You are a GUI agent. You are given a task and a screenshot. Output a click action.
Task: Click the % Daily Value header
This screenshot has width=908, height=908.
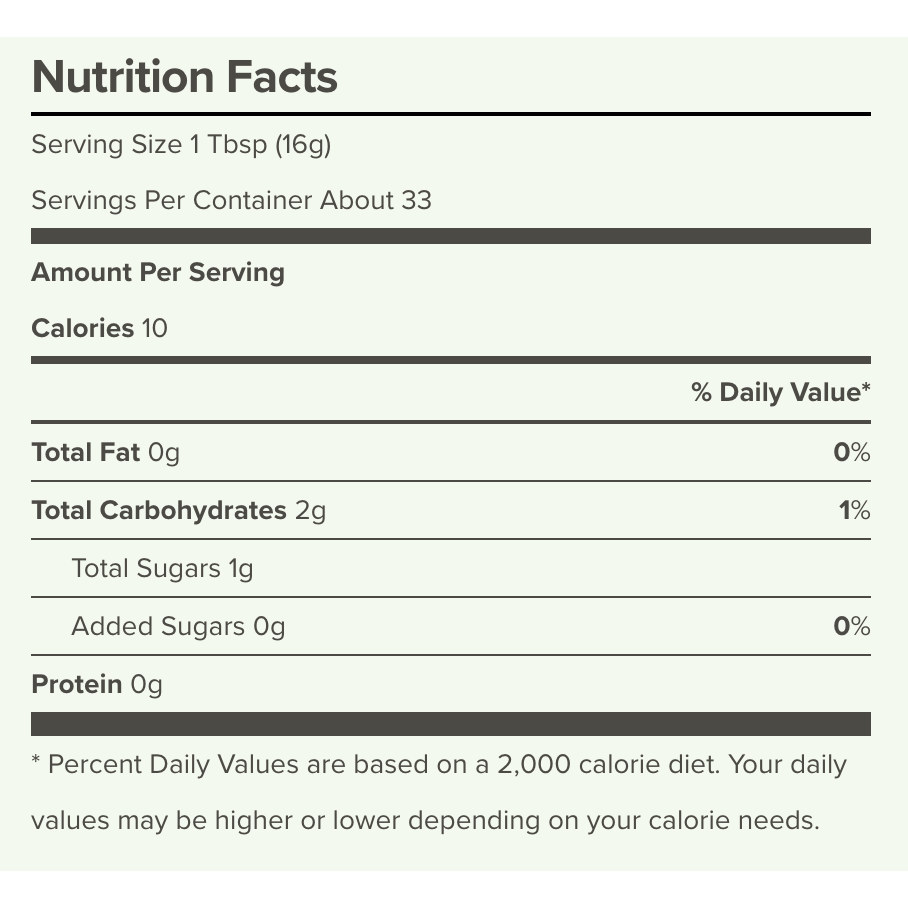click(780, 392)
